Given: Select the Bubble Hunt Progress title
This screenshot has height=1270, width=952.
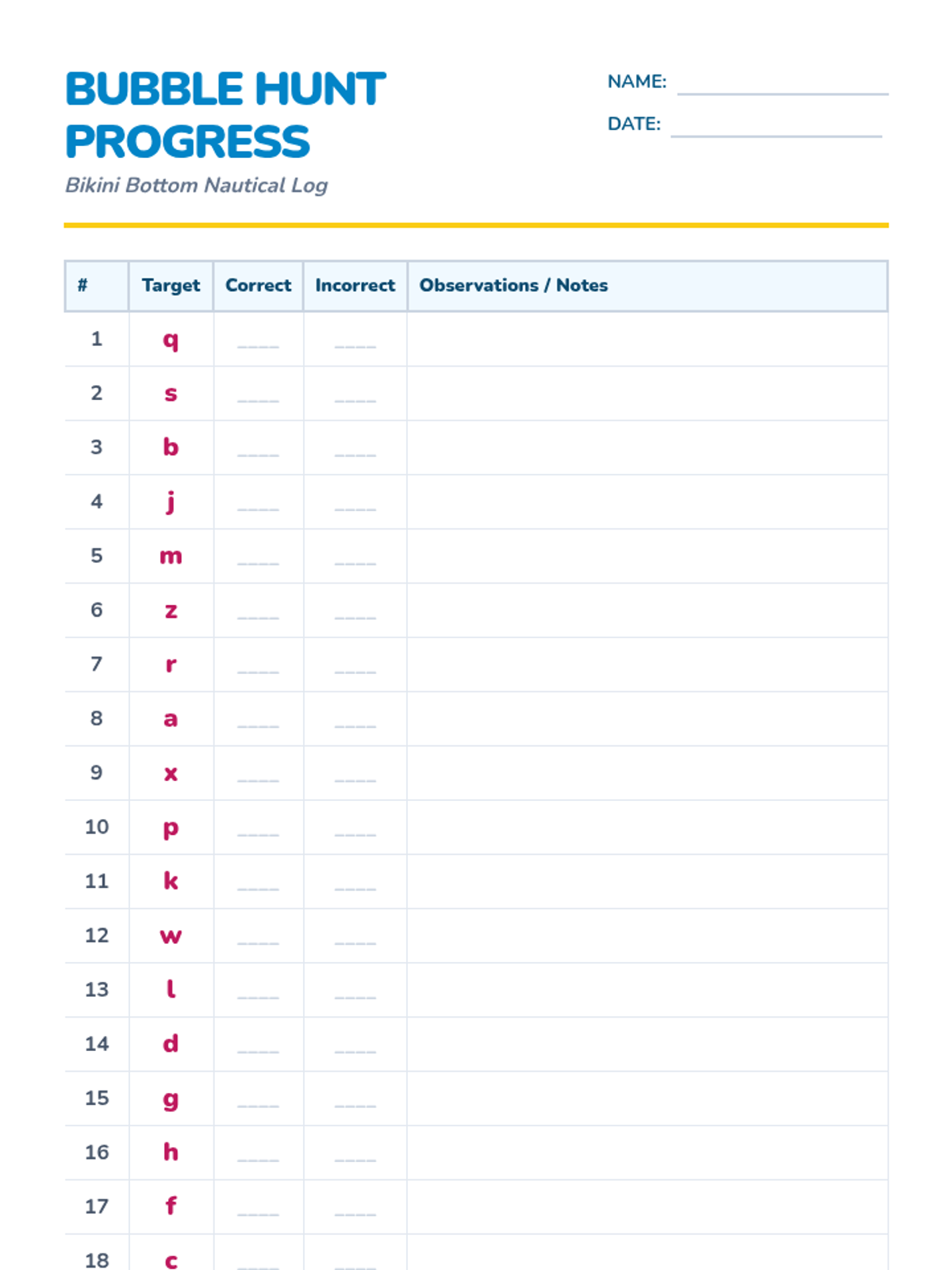Looking at the screenshot, I should coord(225,115).
